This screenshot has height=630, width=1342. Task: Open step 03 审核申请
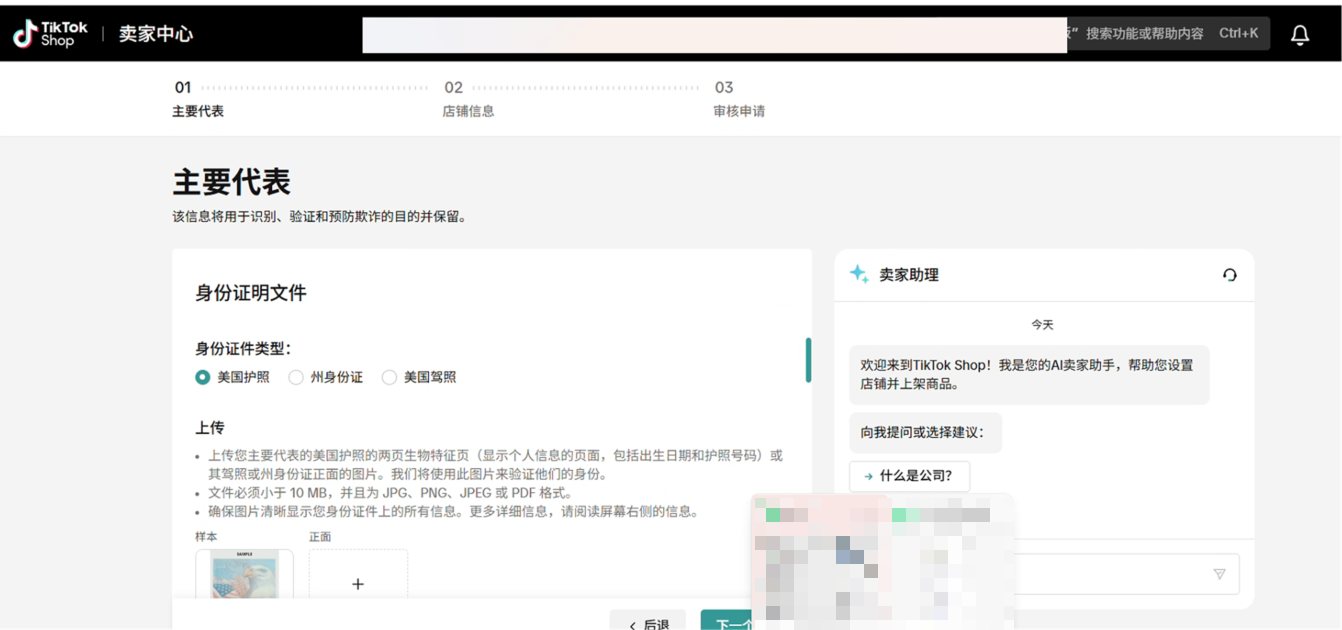coord(738,99)
